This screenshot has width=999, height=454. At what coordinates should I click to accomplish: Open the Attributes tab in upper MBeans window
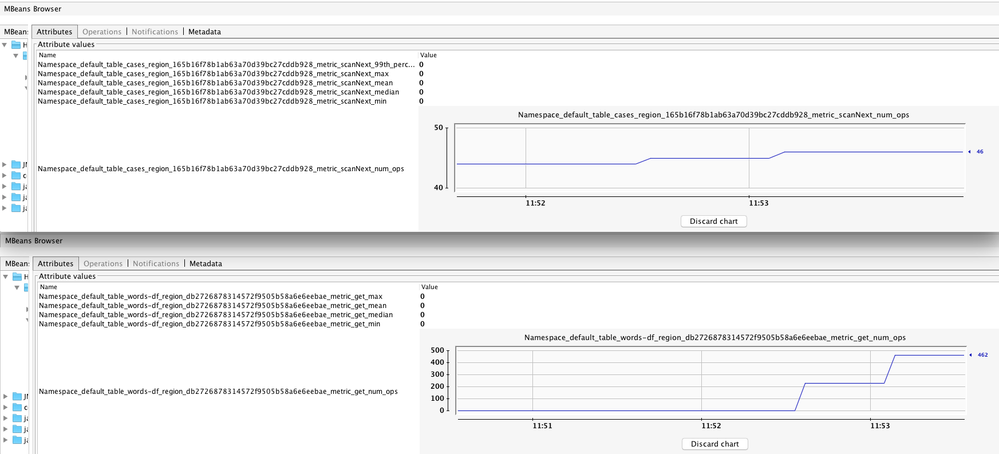54,32
